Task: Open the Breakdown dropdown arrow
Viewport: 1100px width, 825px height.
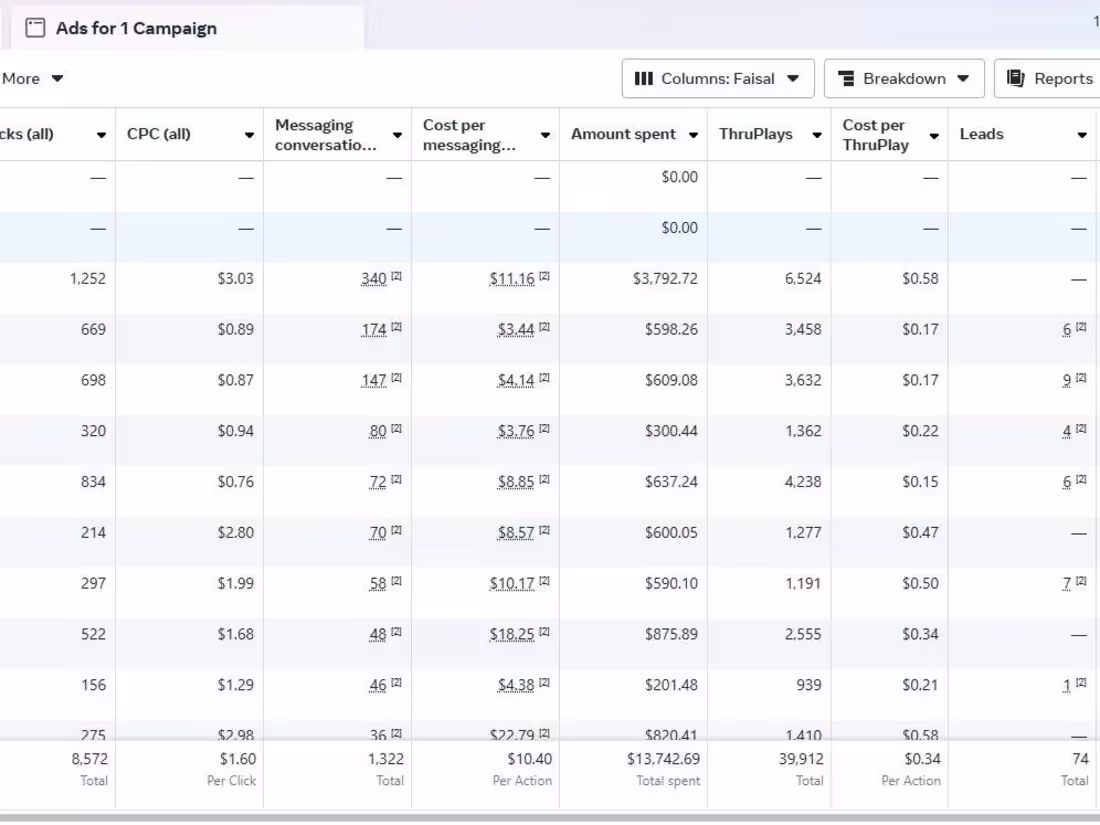Action: pos(963,79)
